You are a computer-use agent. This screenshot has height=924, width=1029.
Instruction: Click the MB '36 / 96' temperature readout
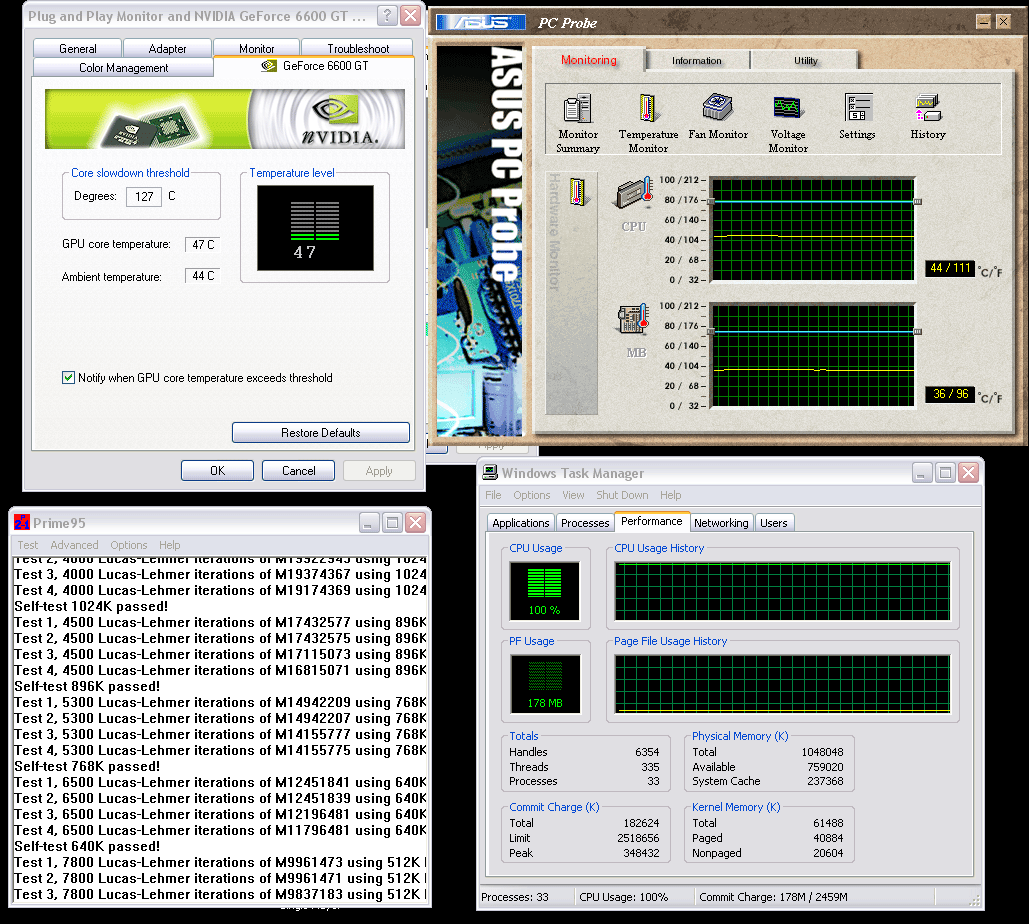click(x=950, y=394)
